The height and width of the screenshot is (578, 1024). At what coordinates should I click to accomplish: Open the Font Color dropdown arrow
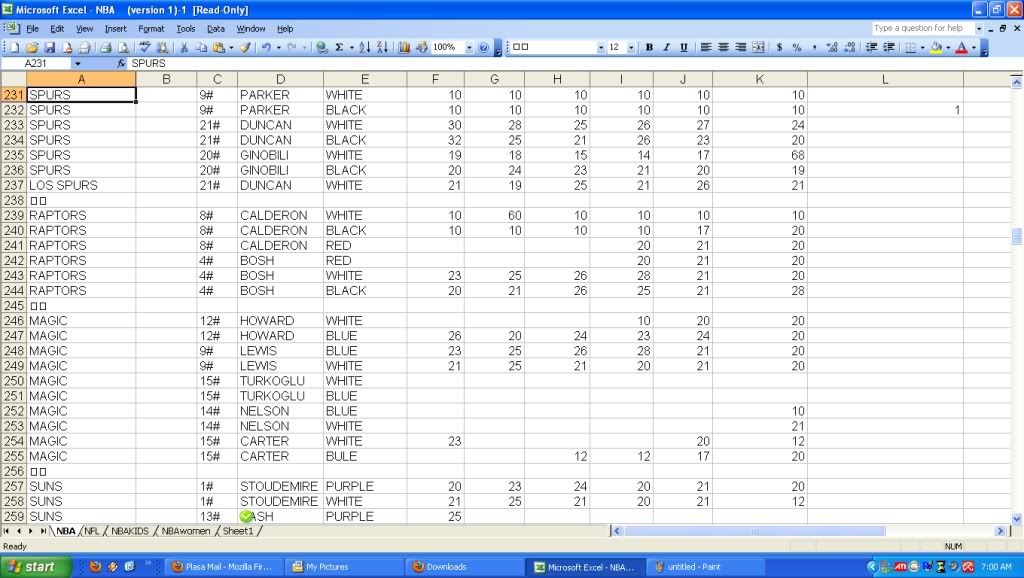pos(974,47)
